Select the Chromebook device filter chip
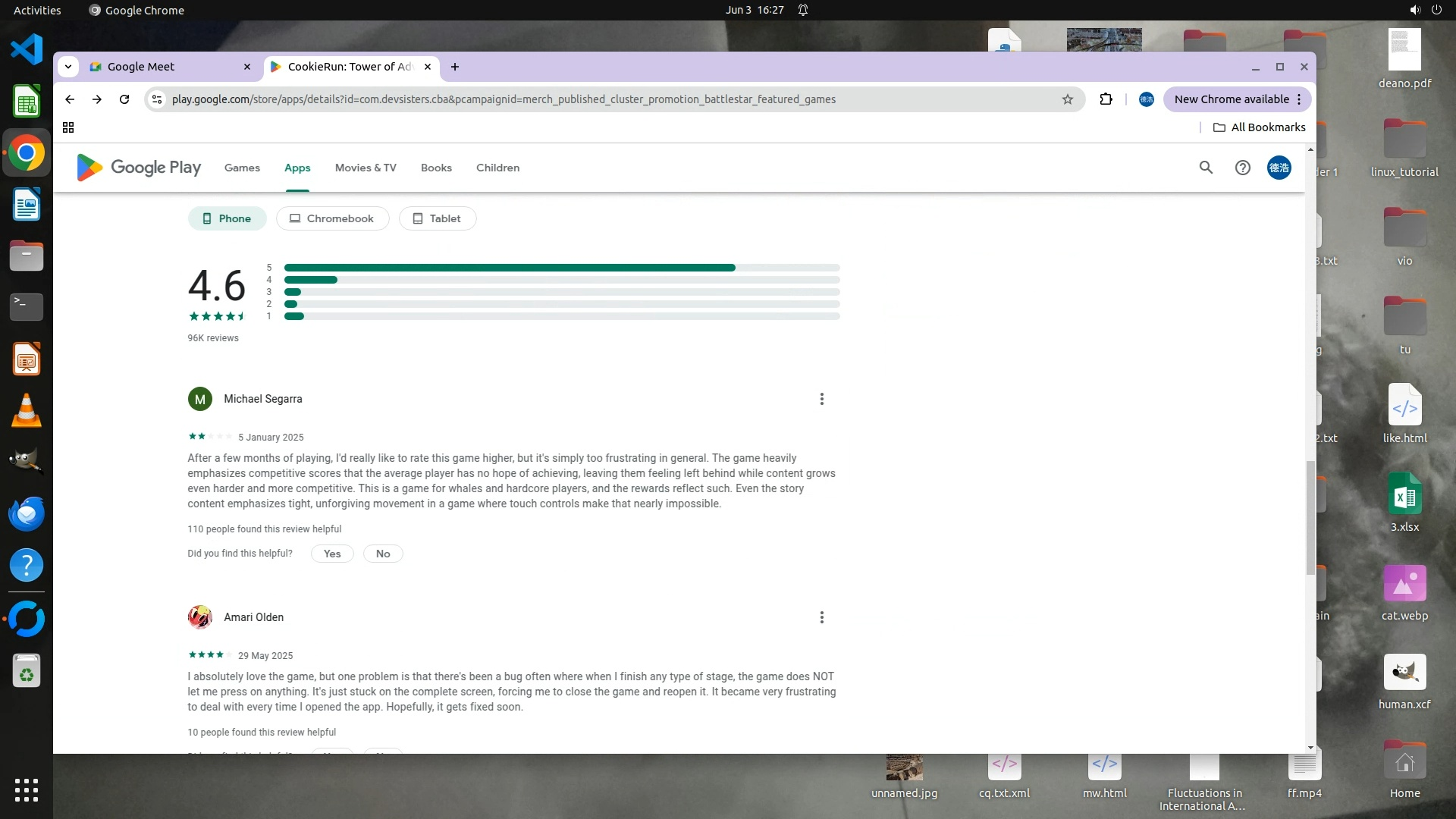The image size is (1456, 819). [x=332, y=218]
